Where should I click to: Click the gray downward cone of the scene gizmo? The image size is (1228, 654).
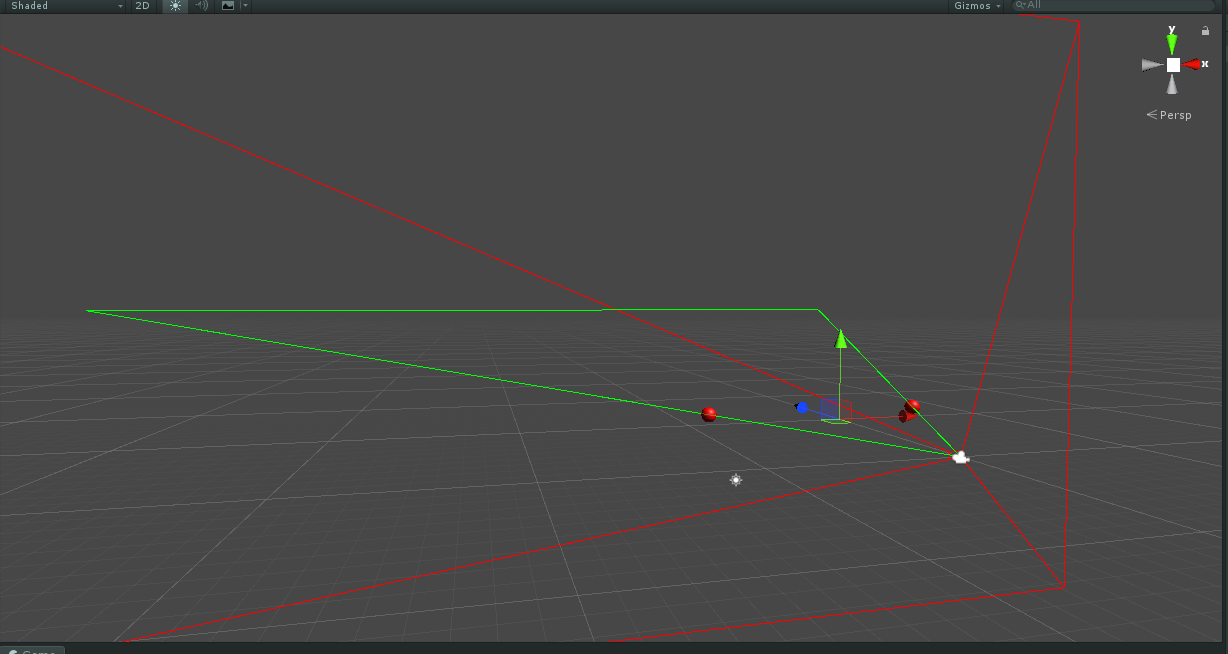click(1171, 84)
